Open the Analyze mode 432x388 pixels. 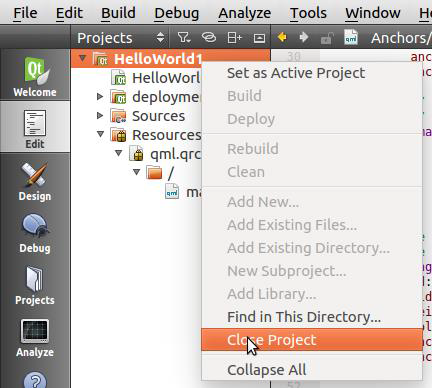click(x=35, y=337)
